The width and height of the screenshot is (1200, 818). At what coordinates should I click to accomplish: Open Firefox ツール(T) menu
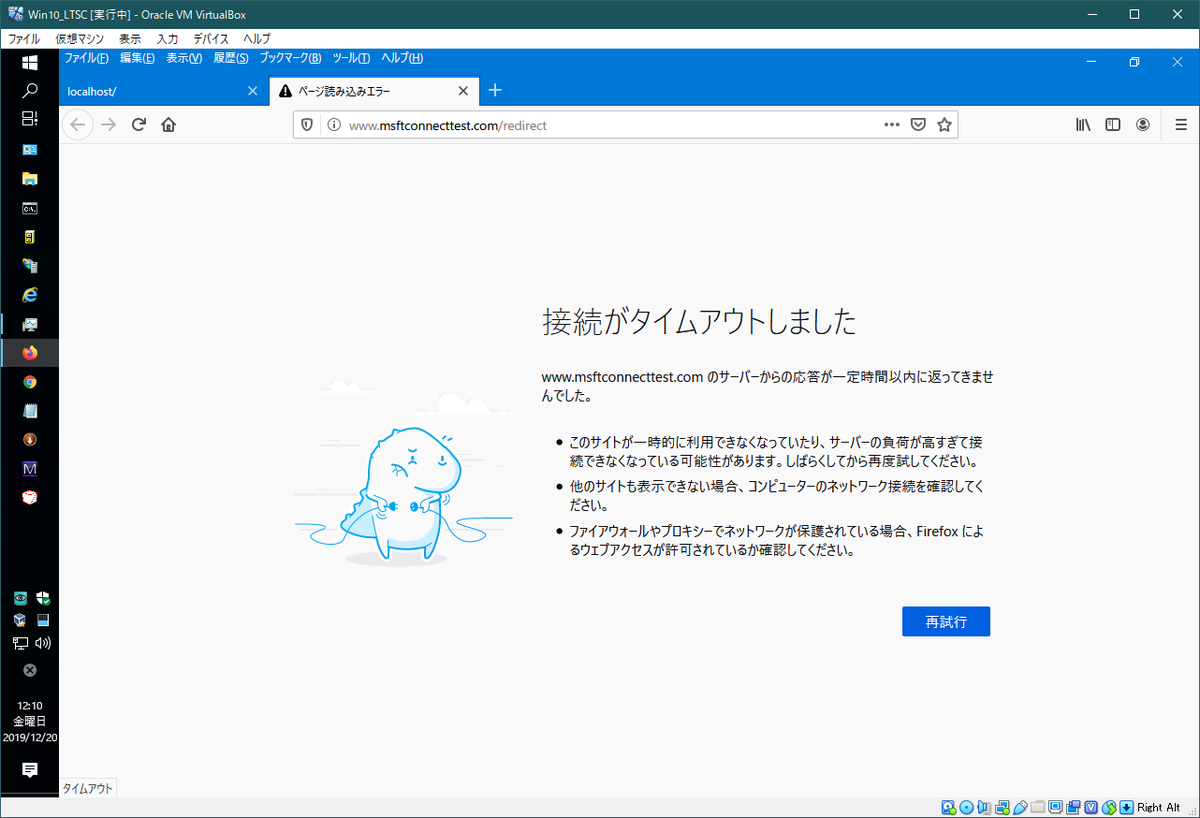(x=351, y=58)
